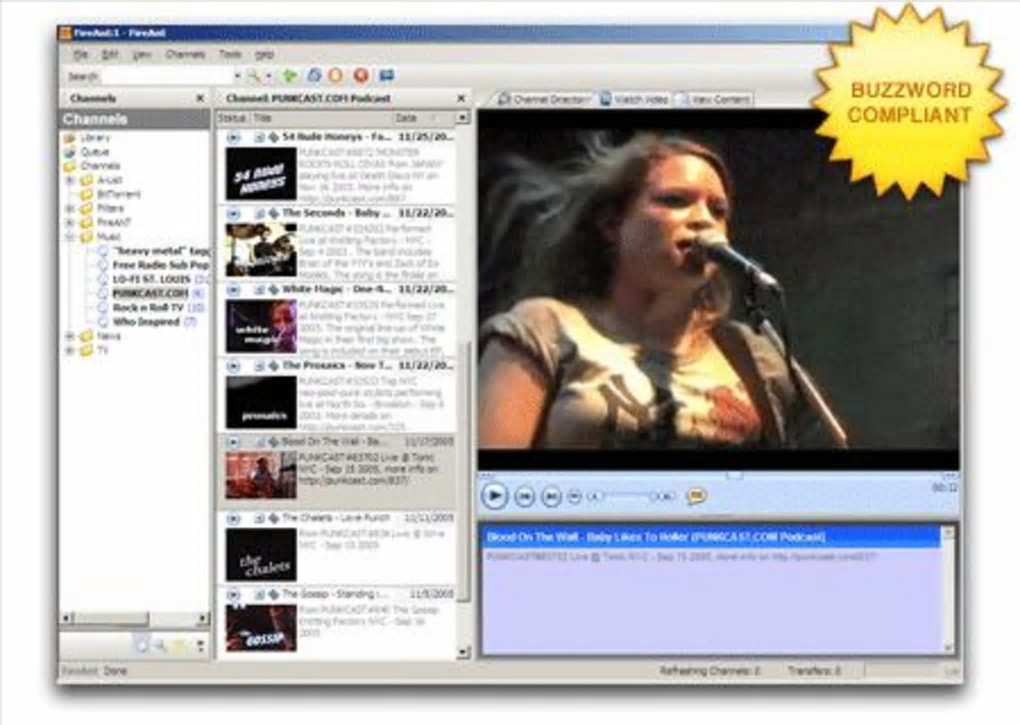Select the Rock n Roll TV channel
1020x725 pixels.
click(149, 308)
